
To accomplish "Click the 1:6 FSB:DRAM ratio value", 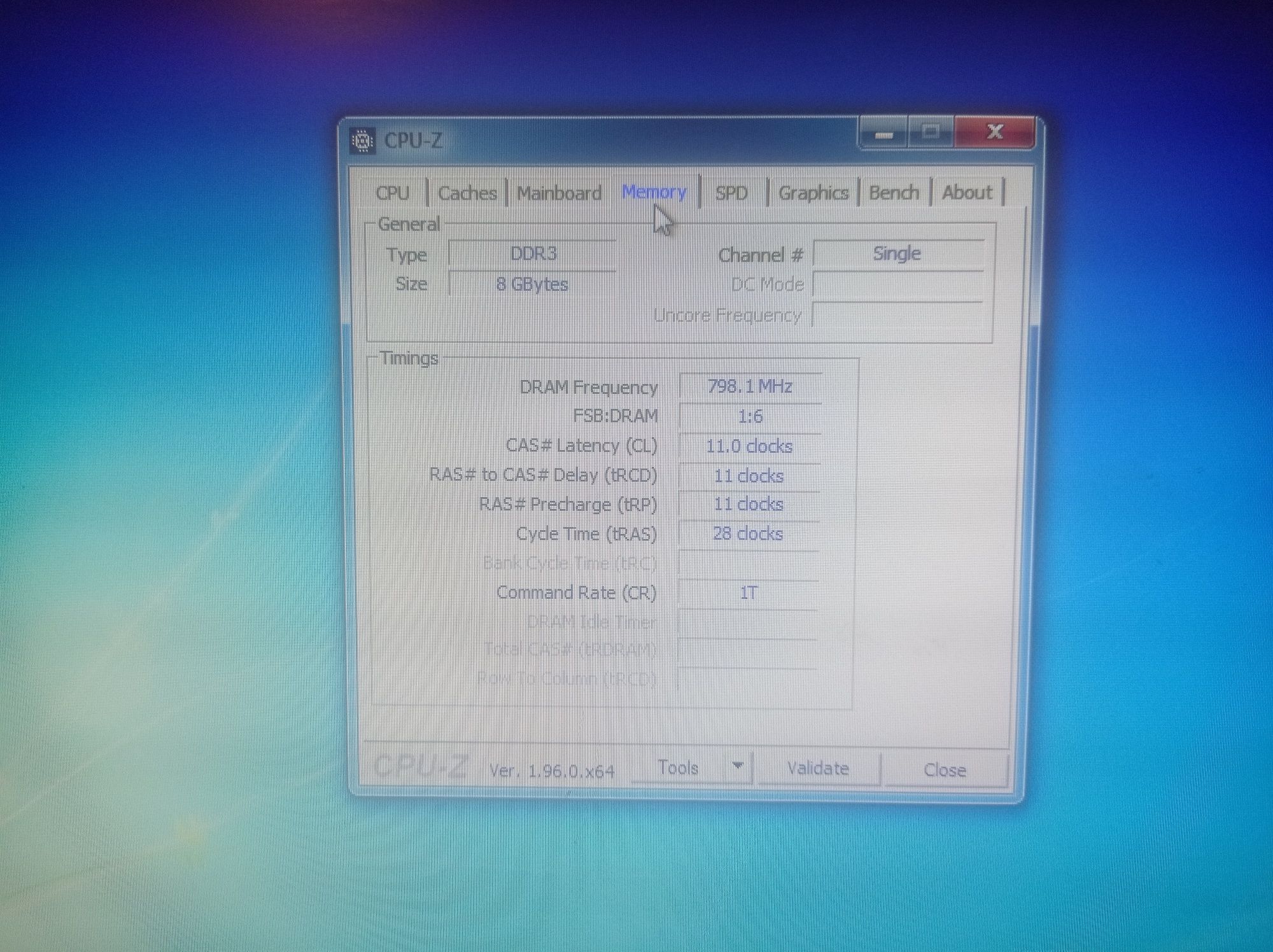I will (x=750, y=416).
